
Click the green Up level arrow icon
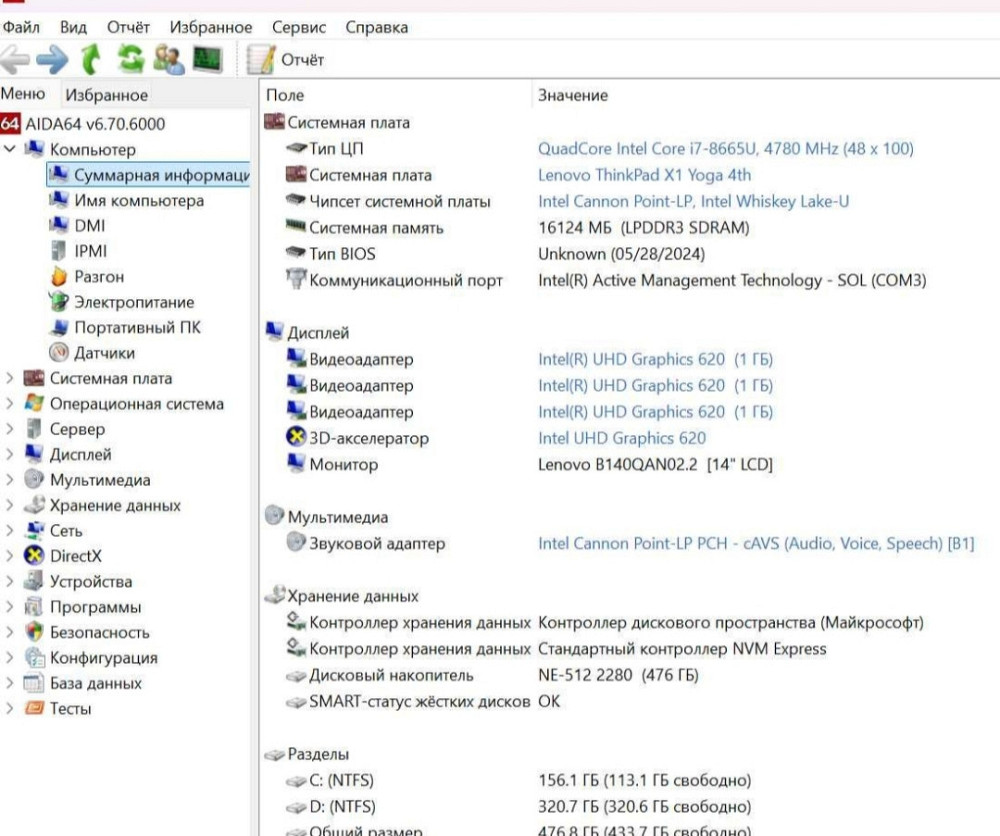pyautogui.click(x=91, y=59)
